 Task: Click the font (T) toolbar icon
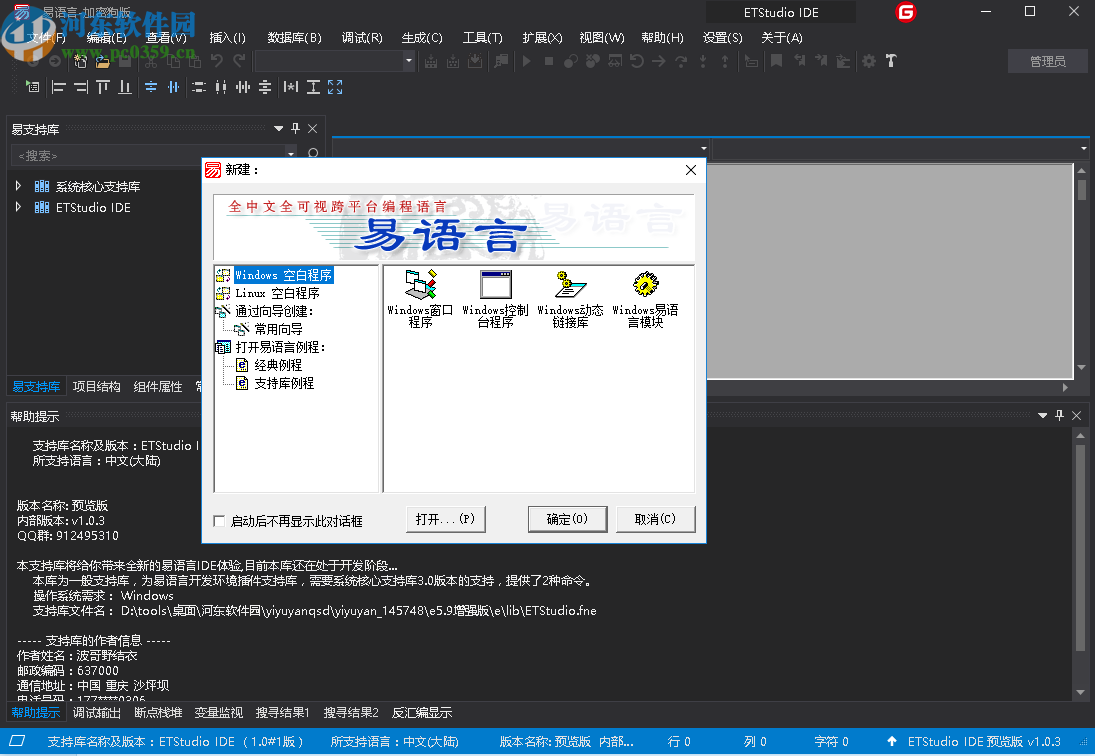[891, 61]
